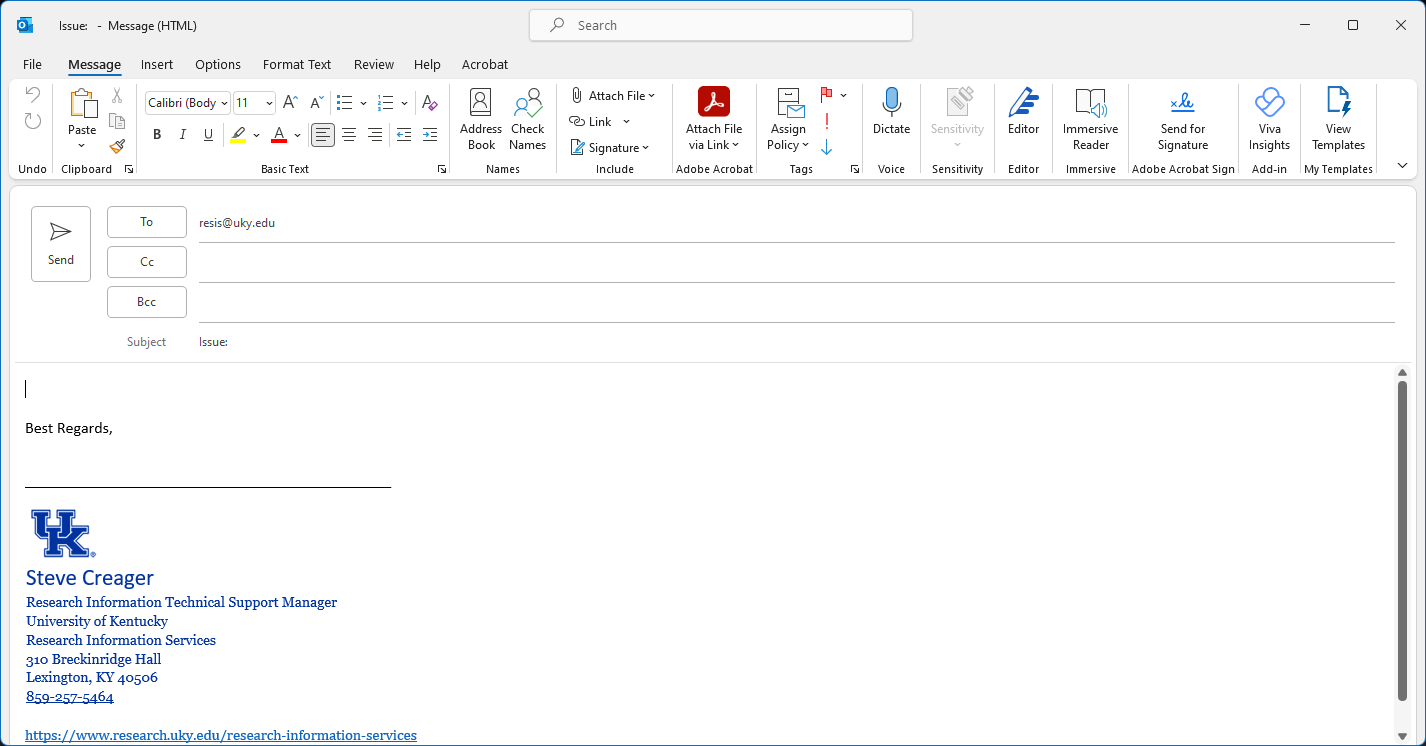
Task: Click the Format Painter brush icon
Action: click(117, 147)
